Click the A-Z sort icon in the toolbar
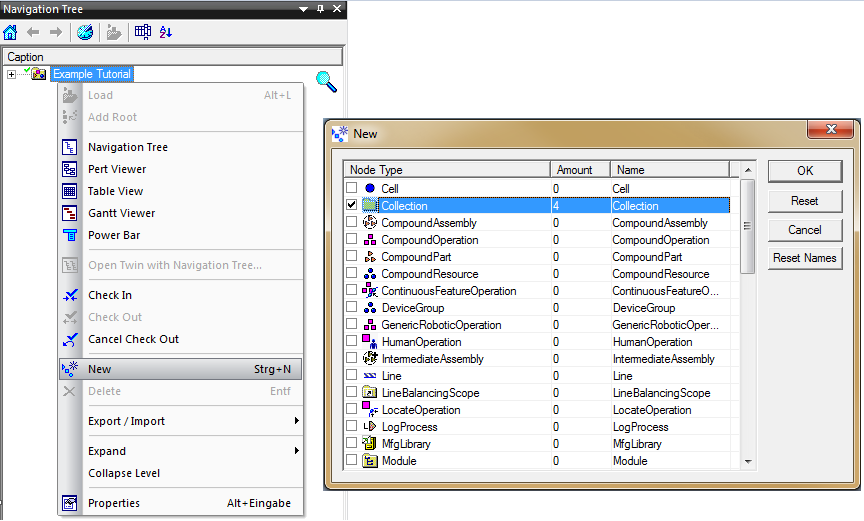864x521 pixels. [165, 32]
